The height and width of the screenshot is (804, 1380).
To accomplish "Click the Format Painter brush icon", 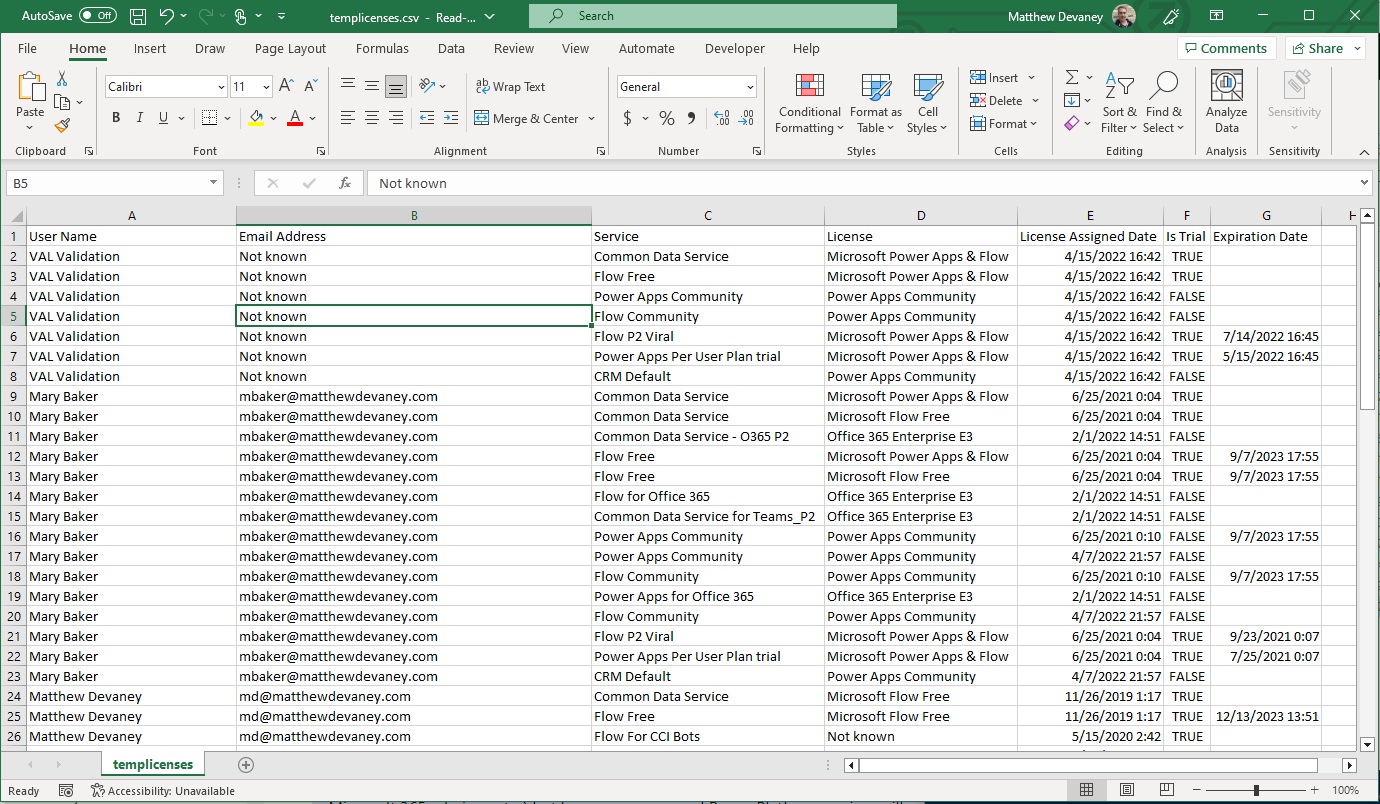I will click(x=62, y=125).
